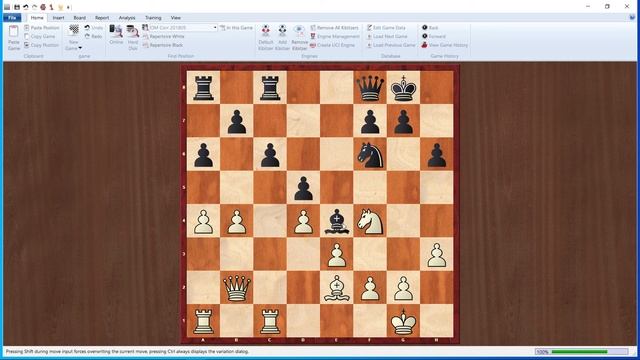Image resolution: width=640 pixels, height=360 pixels.
Task: Select the black pawn on h6
Action: pyautogui.click(x=437, y=155)
